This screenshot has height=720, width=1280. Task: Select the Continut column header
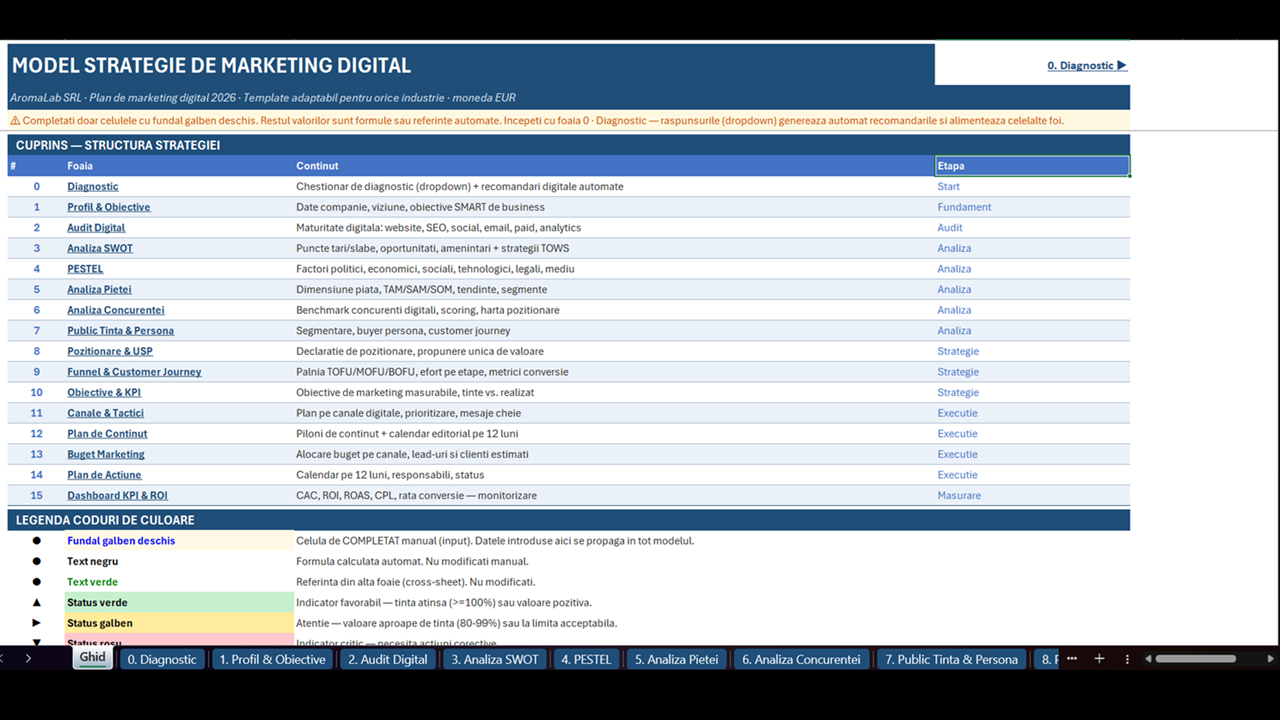tap(614, 166)
